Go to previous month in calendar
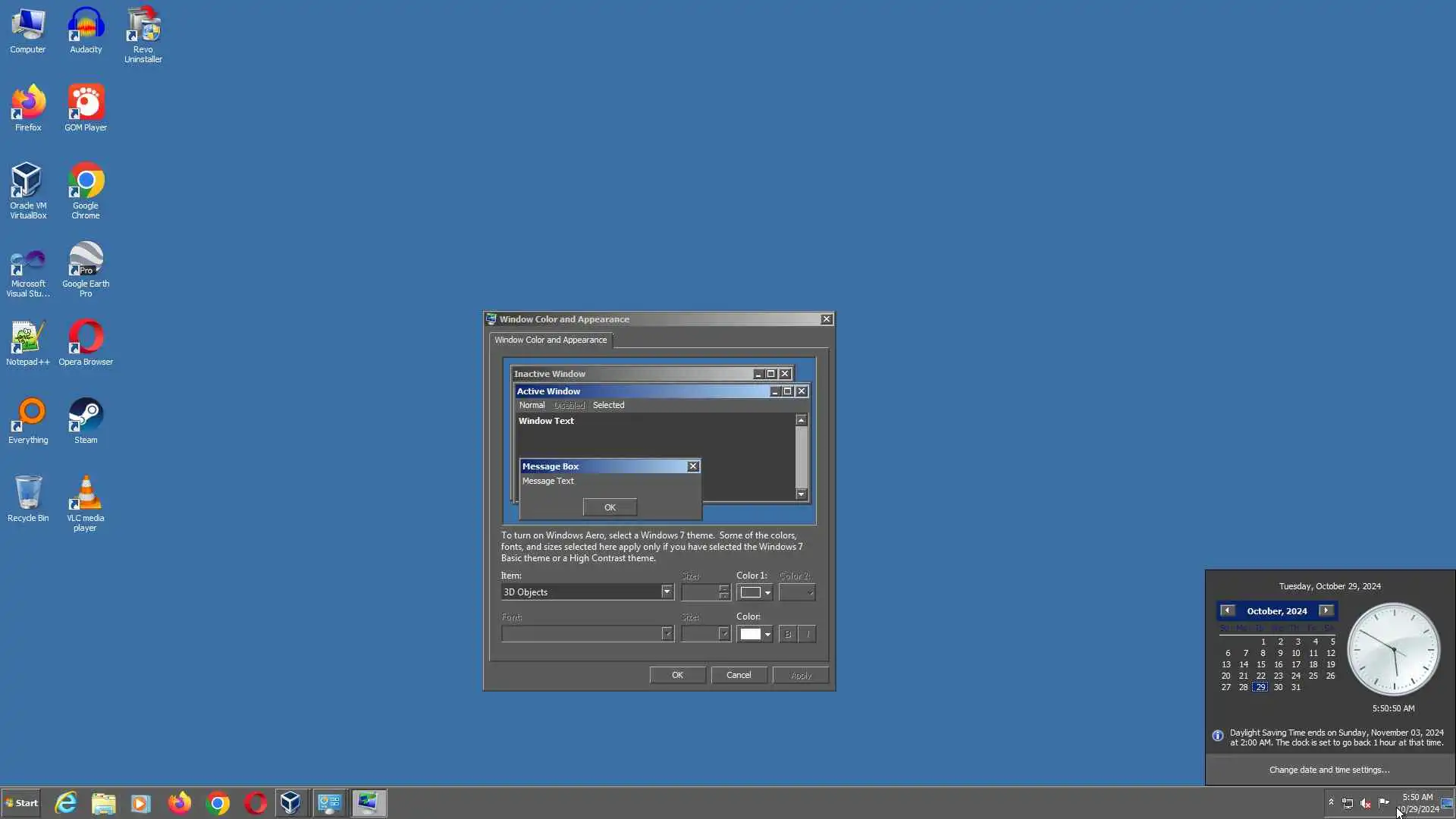Screen dimensions: 1456x819 coord(1227,610)
